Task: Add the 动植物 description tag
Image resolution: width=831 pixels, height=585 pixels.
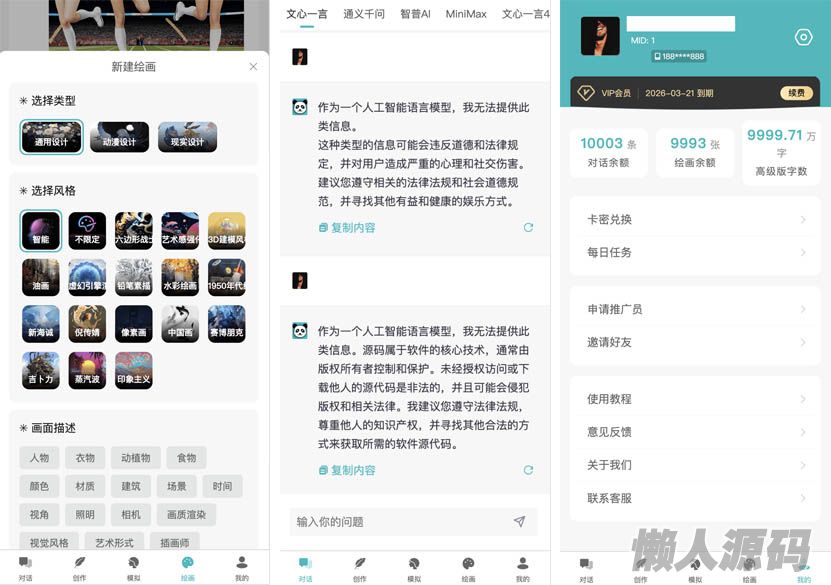Action: tap(136, 458)
